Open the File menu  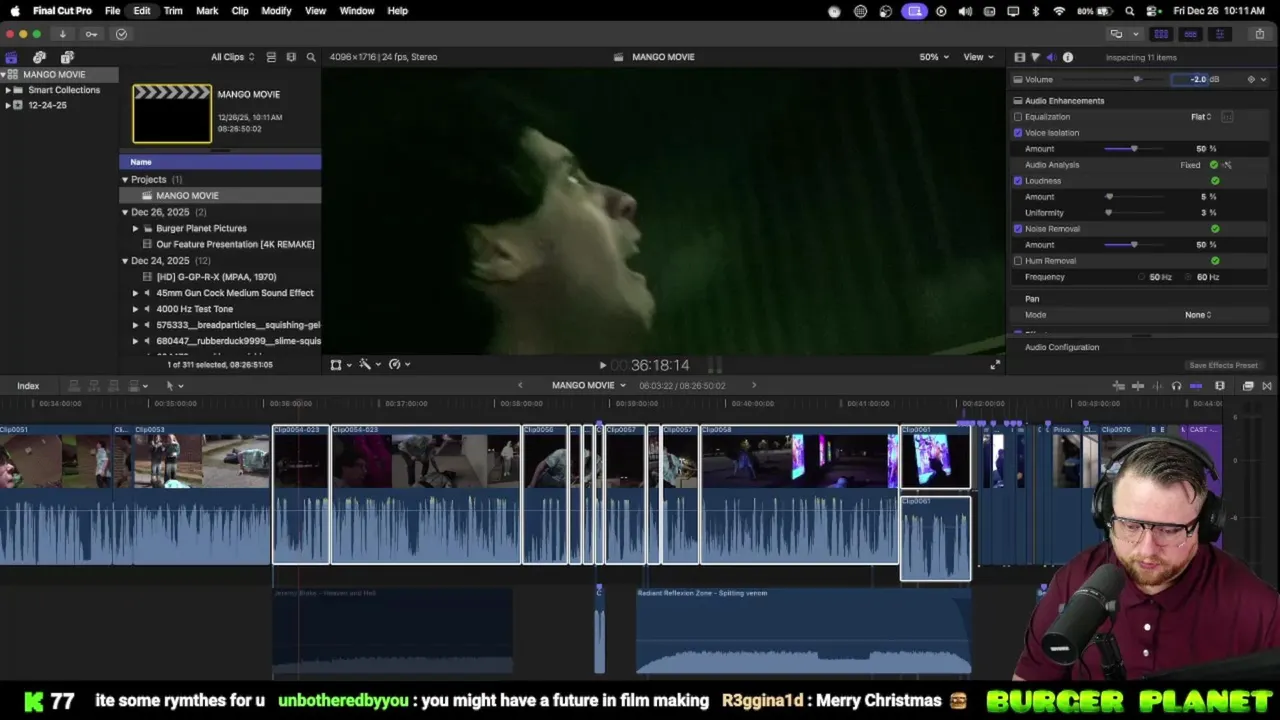[113, 11]
